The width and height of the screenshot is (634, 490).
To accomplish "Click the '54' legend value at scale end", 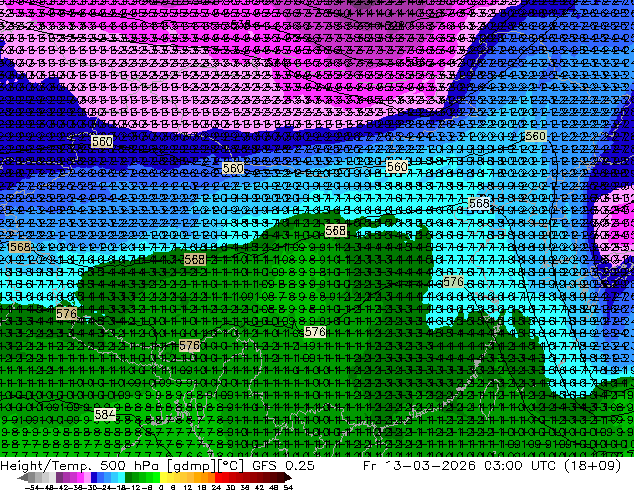I will click(288, 488).
